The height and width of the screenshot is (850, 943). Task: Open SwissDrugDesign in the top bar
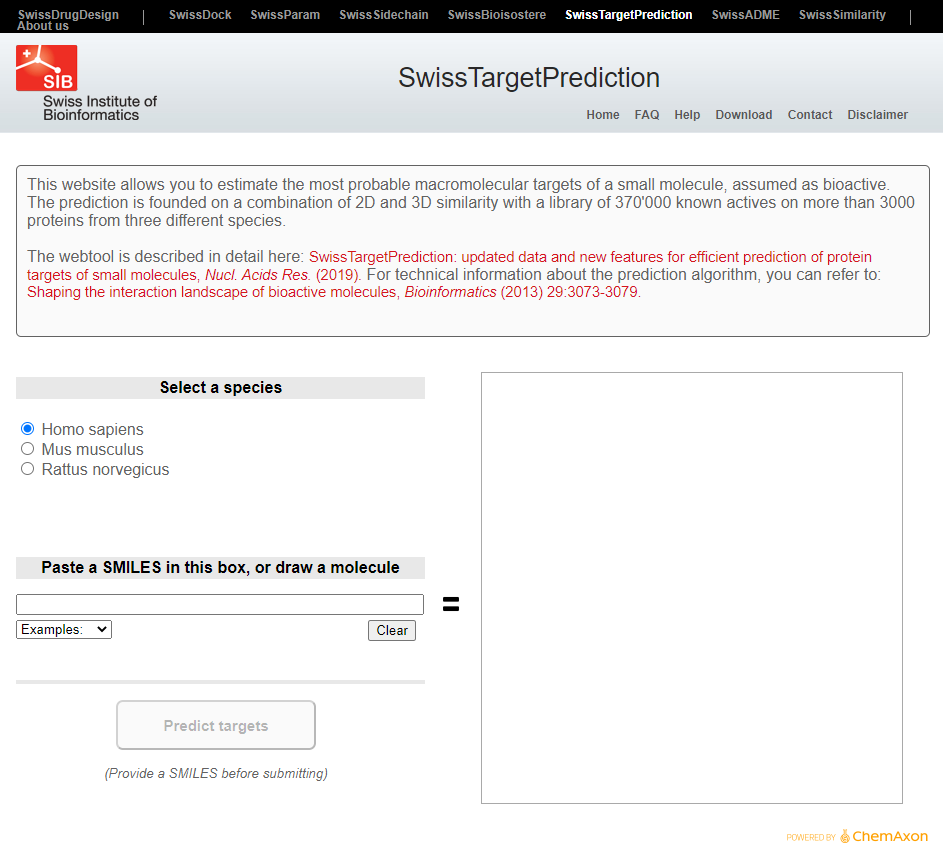coord(68,14)
